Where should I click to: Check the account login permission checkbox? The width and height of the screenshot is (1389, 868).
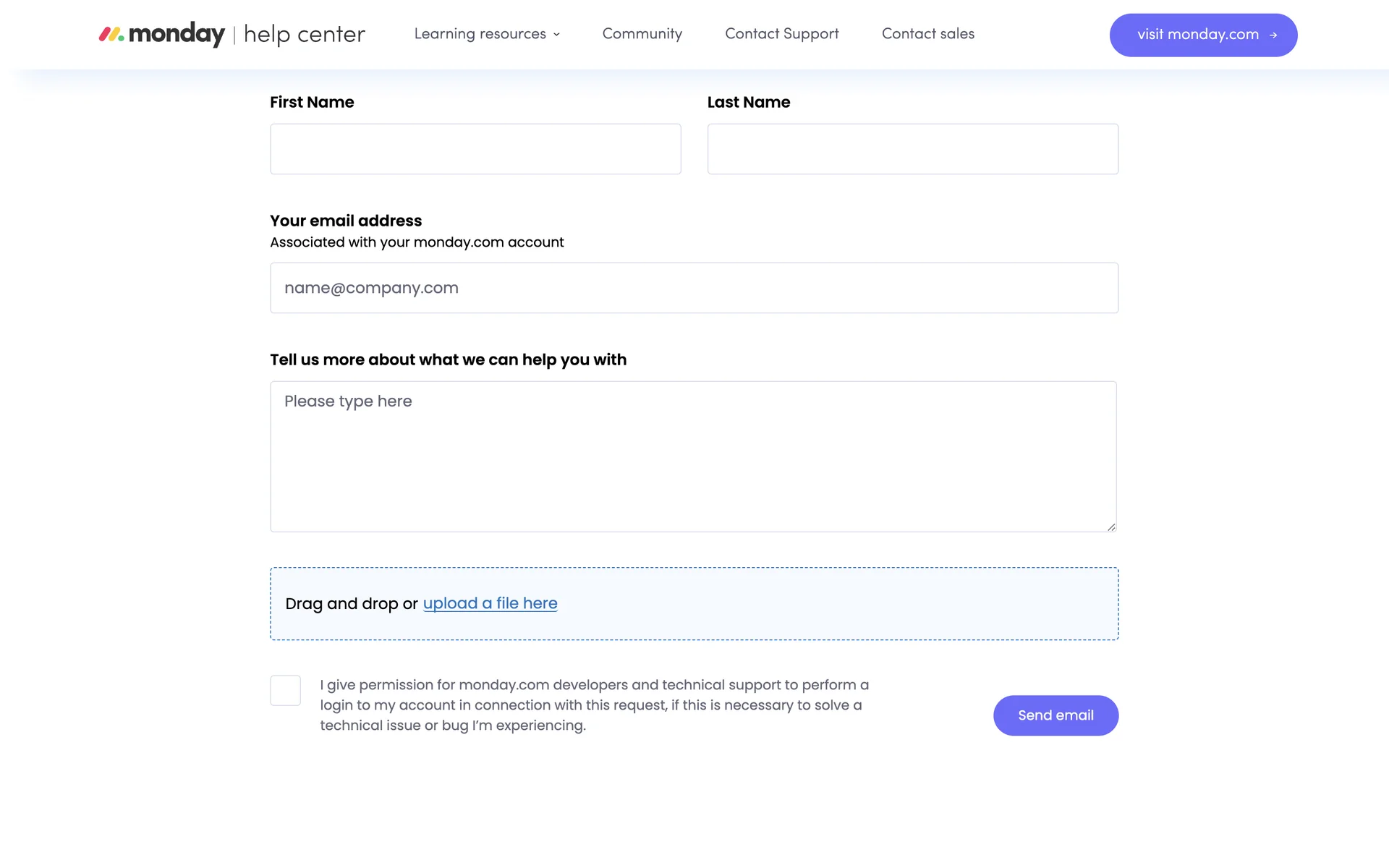(285, 691)
